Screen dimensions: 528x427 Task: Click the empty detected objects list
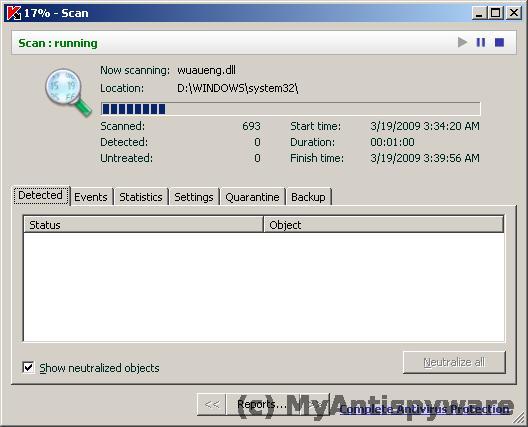264,287
